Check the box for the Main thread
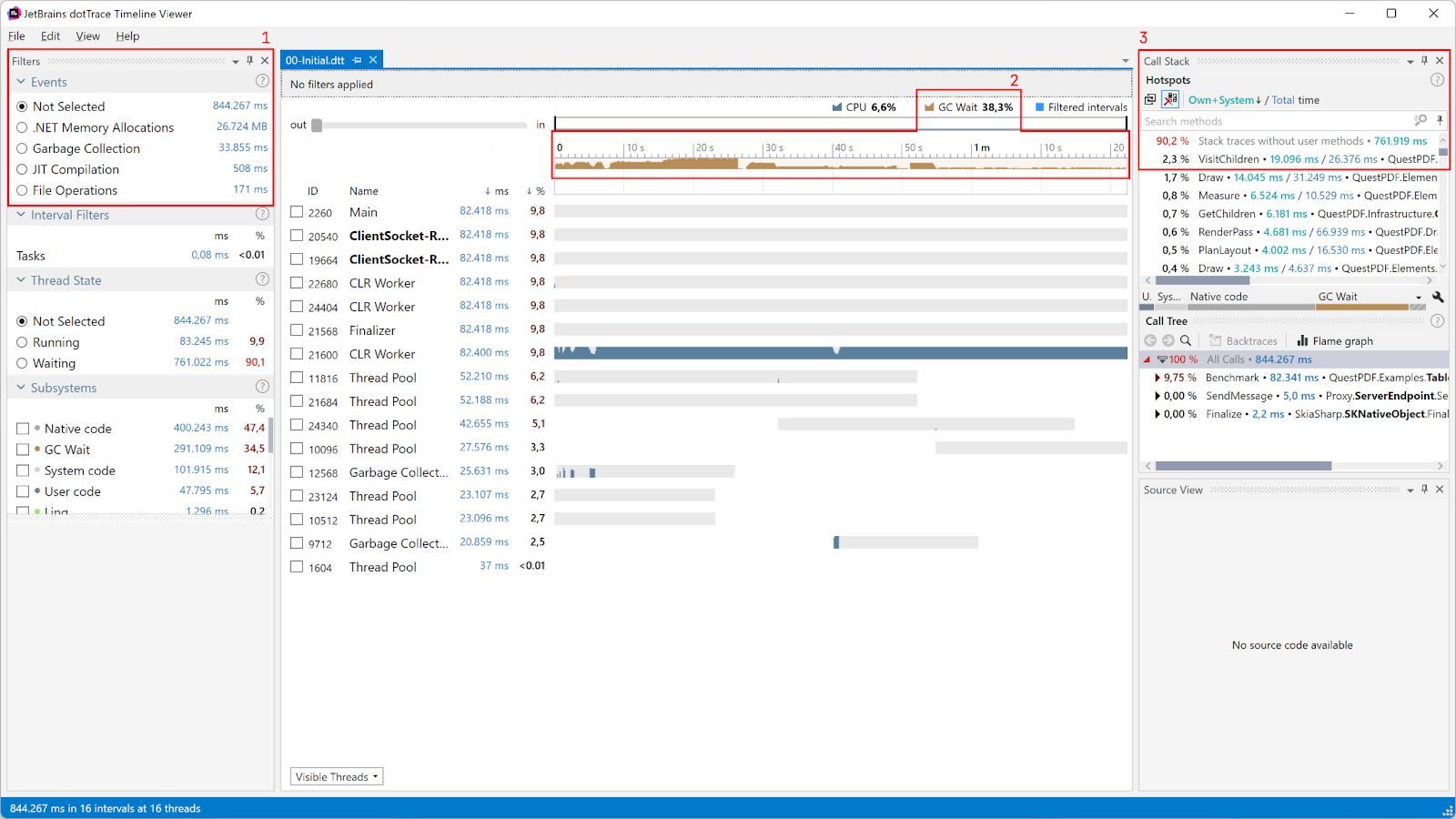The height and width of the screenshot is (819, 1456). (297, 212)
